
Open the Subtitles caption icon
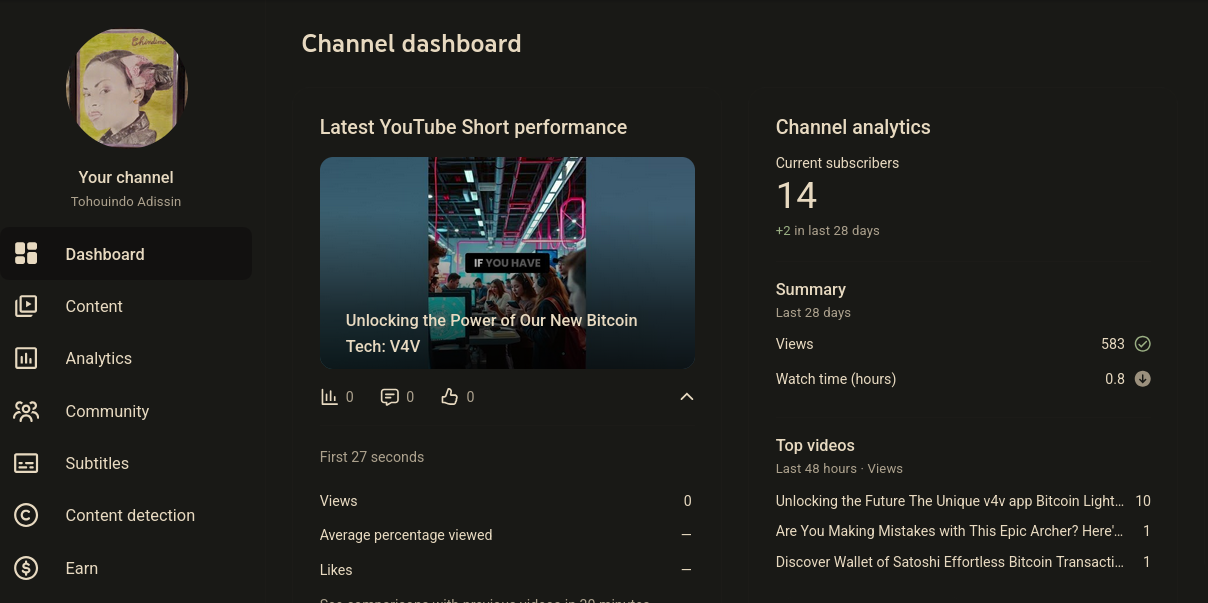[x=26, y=463]
